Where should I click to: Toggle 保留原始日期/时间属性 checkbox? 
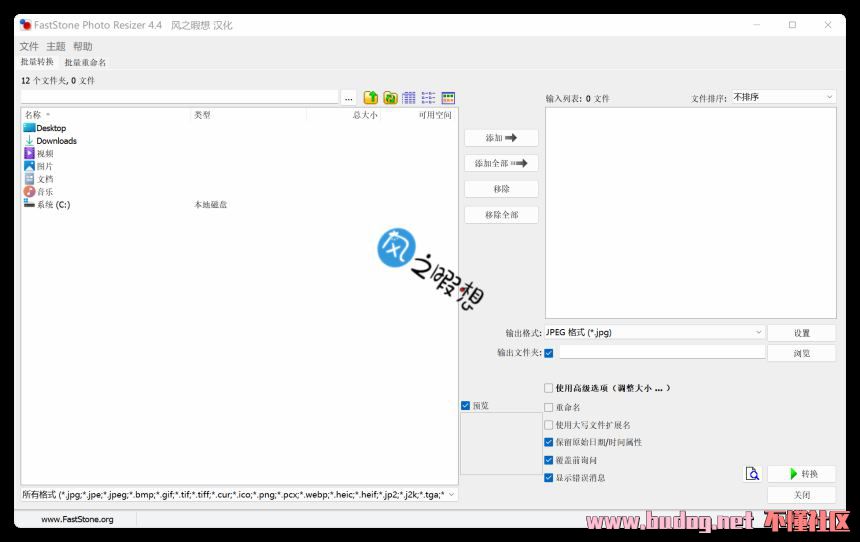[548, 442]
